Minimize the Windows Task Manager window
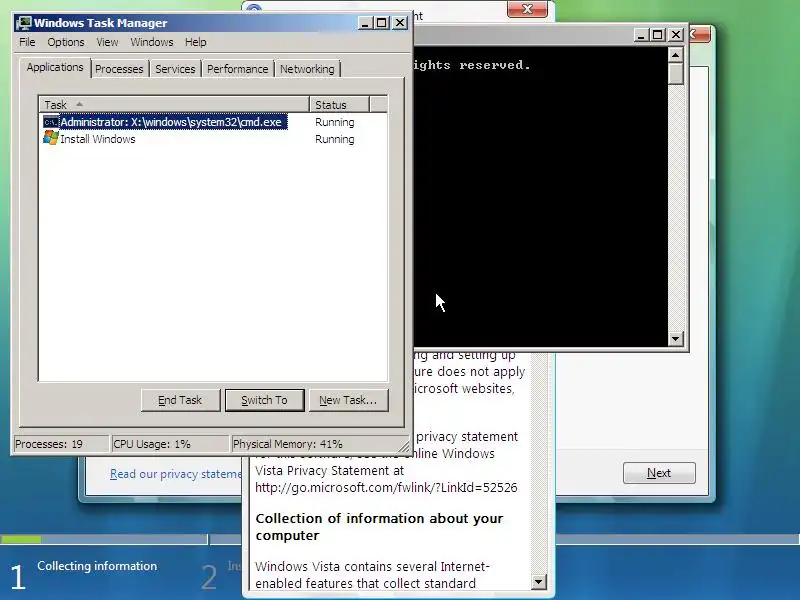 point(365,23)
